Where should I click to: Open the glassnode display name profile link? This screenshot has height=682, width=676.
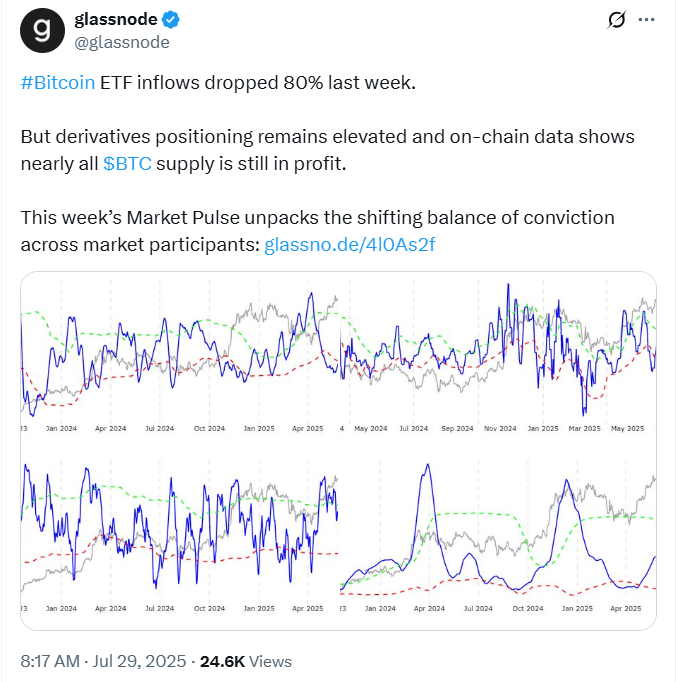(x=116, y=20)
